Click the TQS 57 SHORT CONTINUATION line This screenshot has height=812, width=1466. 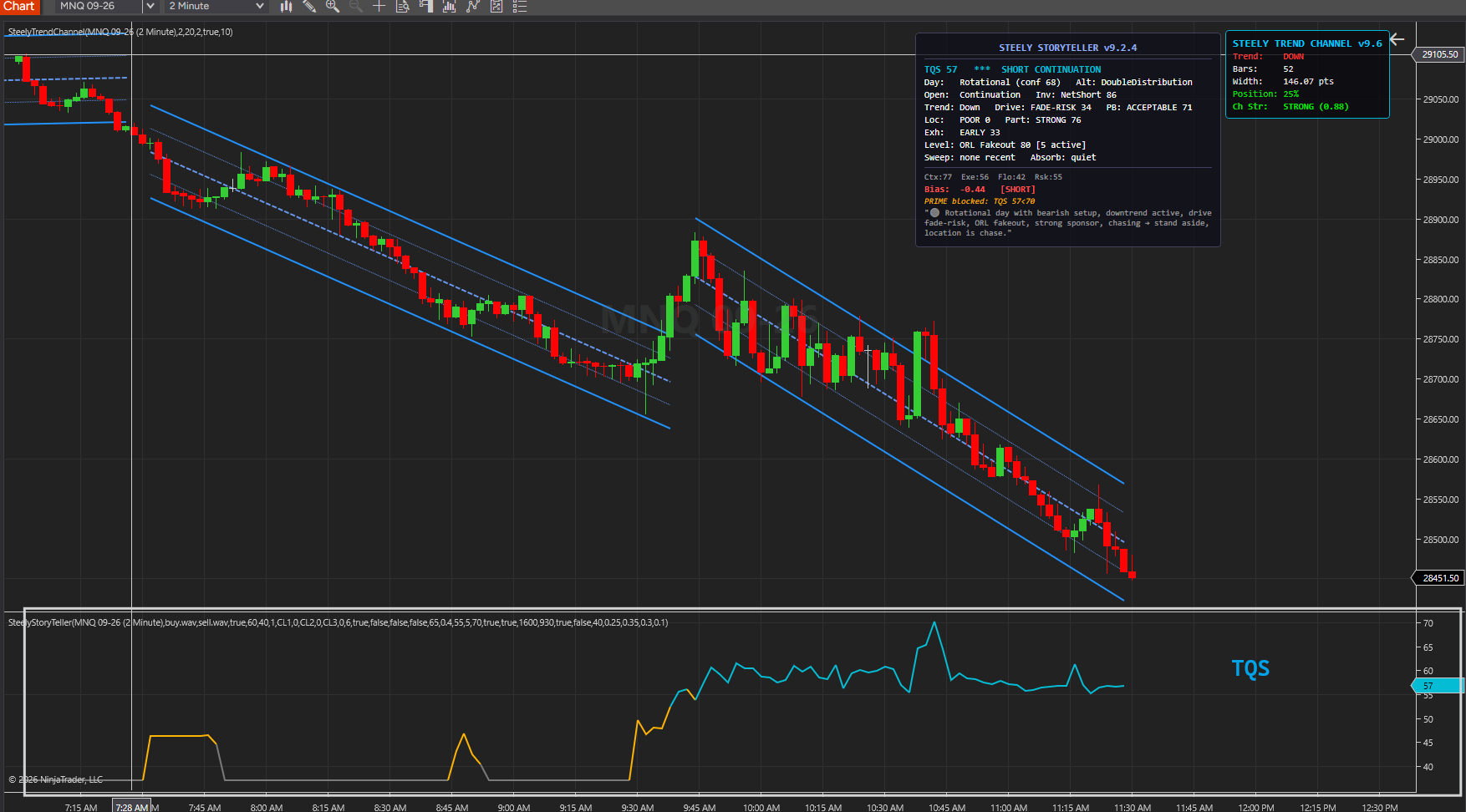[x=1012, y=69]
